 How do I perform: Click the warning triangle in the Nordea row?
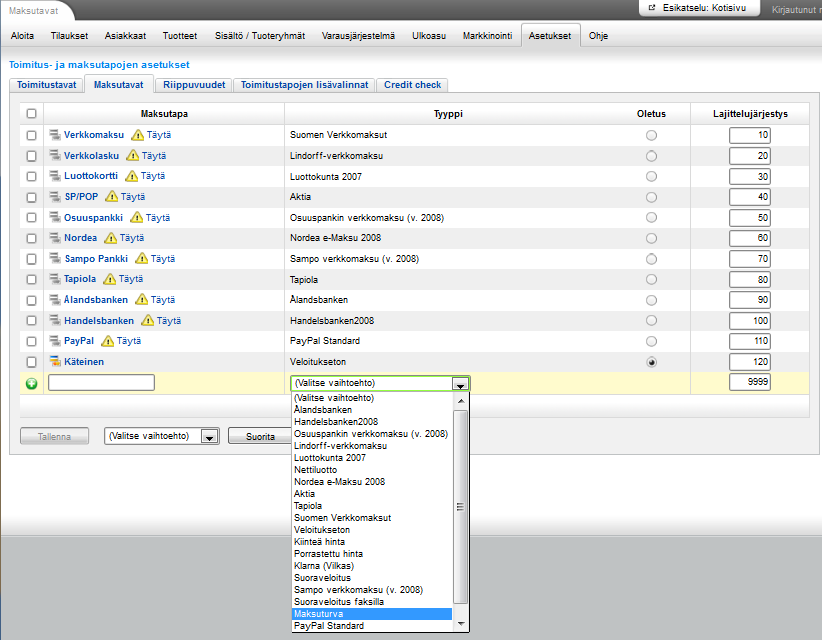click(x=111, y=238)
